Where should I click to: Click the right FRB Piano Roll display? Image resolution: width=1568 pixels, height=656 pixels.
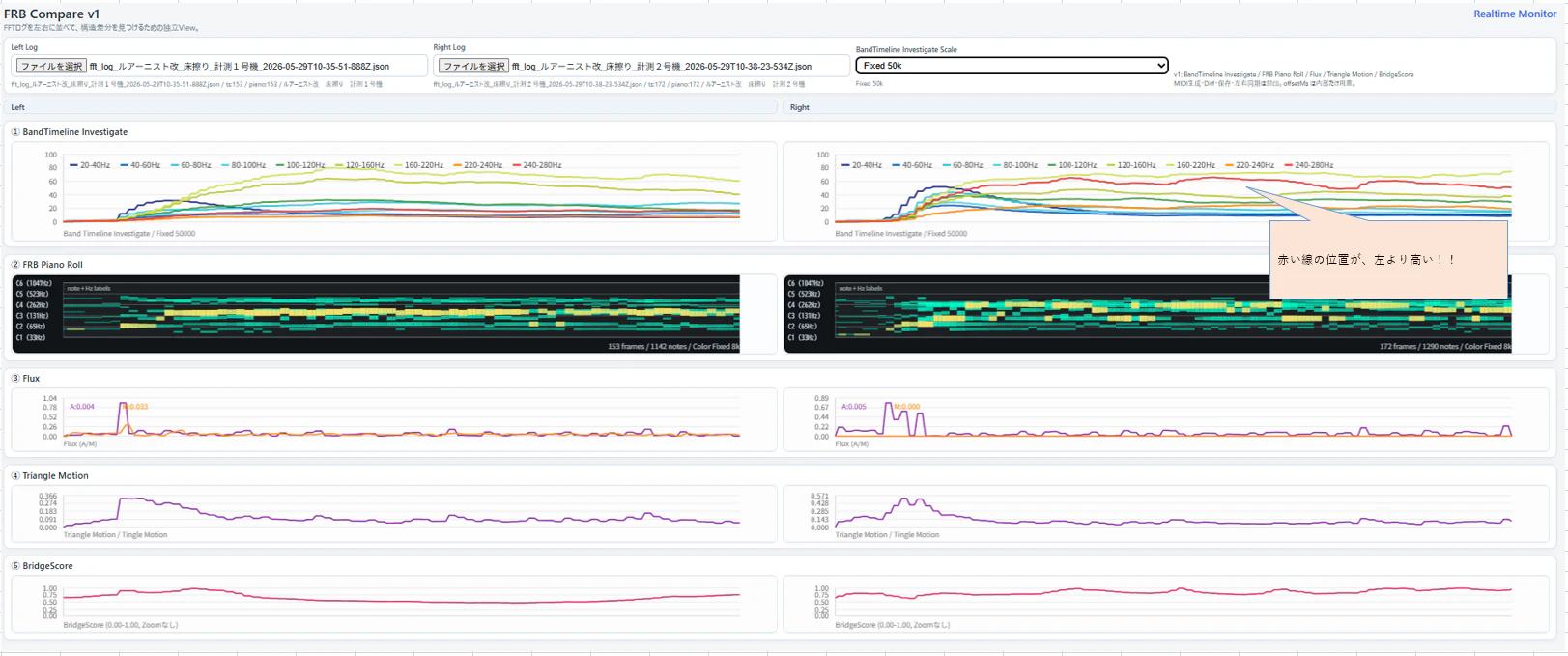click(1148, 314)
